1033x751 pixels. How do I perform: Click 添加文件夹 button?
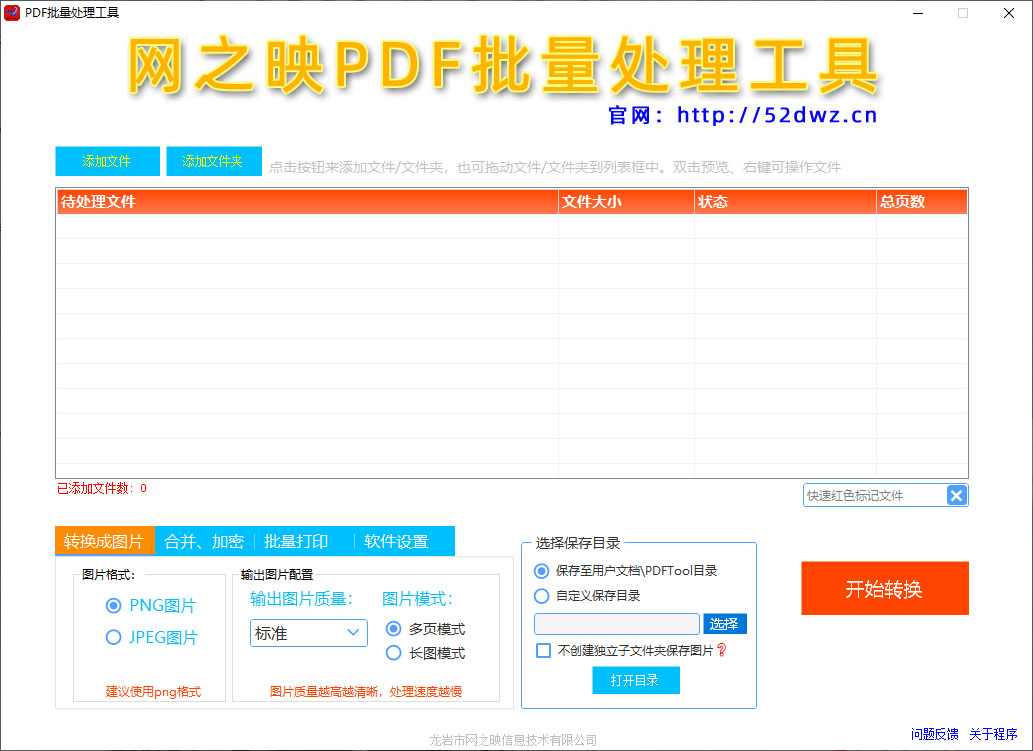coord(213,161)
